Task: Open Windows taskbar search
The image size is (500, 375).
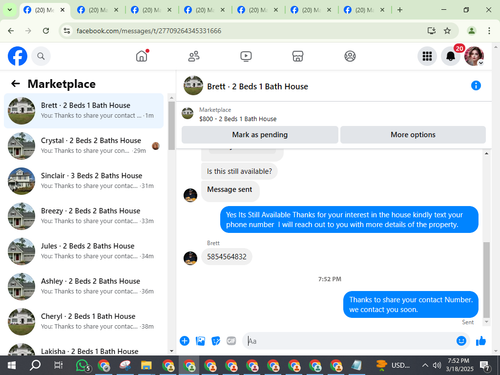Action: coord(35,366)
